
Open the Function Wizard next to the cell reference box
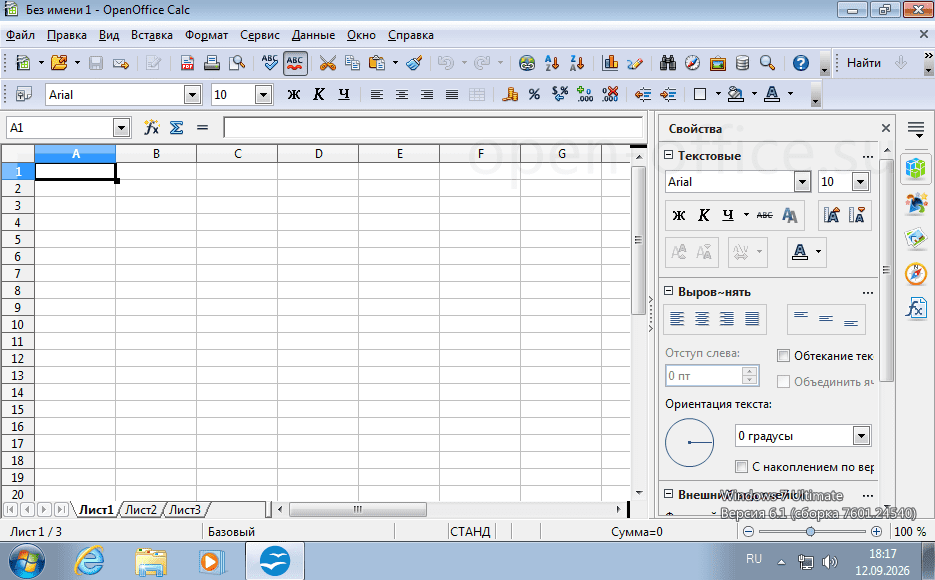pos(151,128)
